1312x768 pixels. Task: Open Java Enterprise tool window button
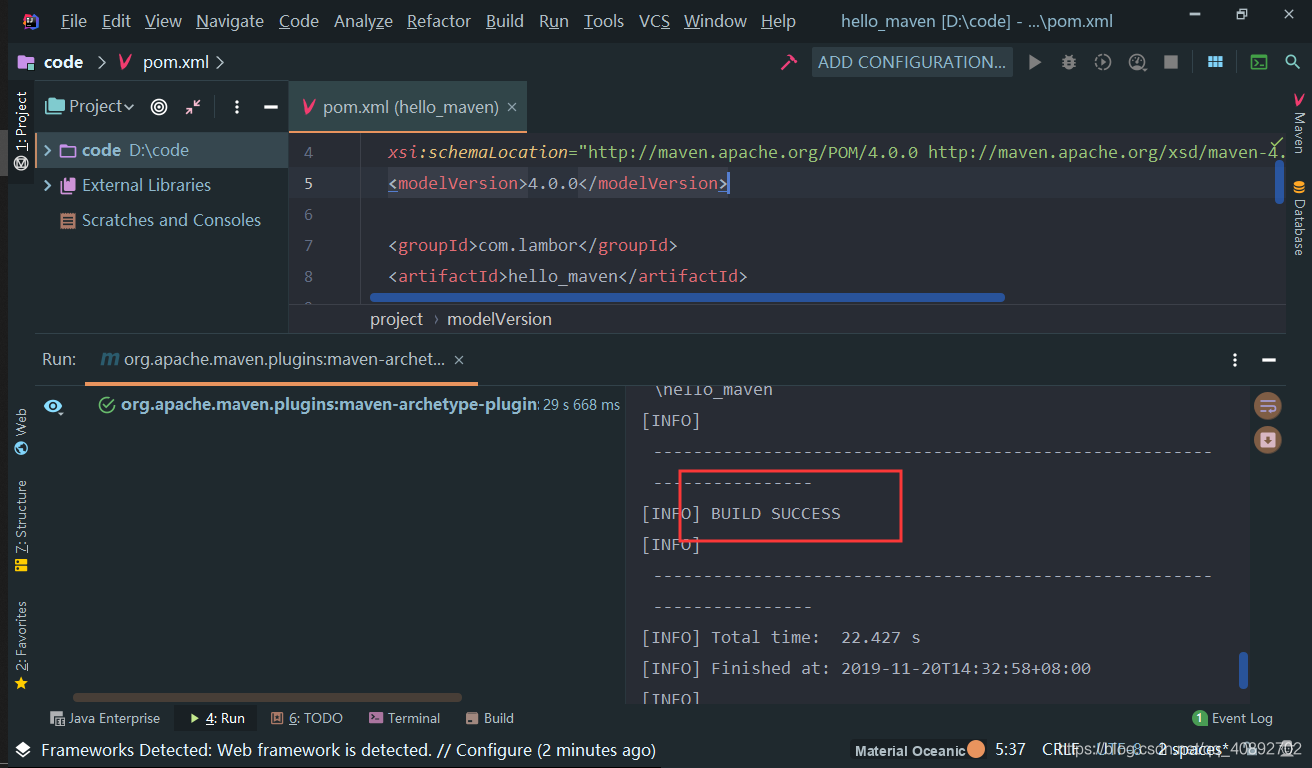pyautogui.click(x=105, y=718)
